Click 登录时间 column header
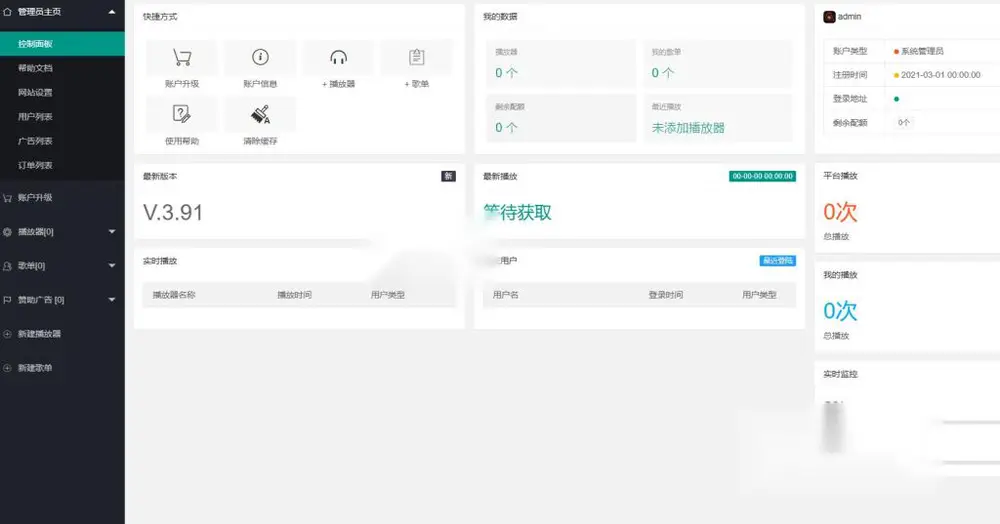The image size is (1000, 524). (666, 295)
